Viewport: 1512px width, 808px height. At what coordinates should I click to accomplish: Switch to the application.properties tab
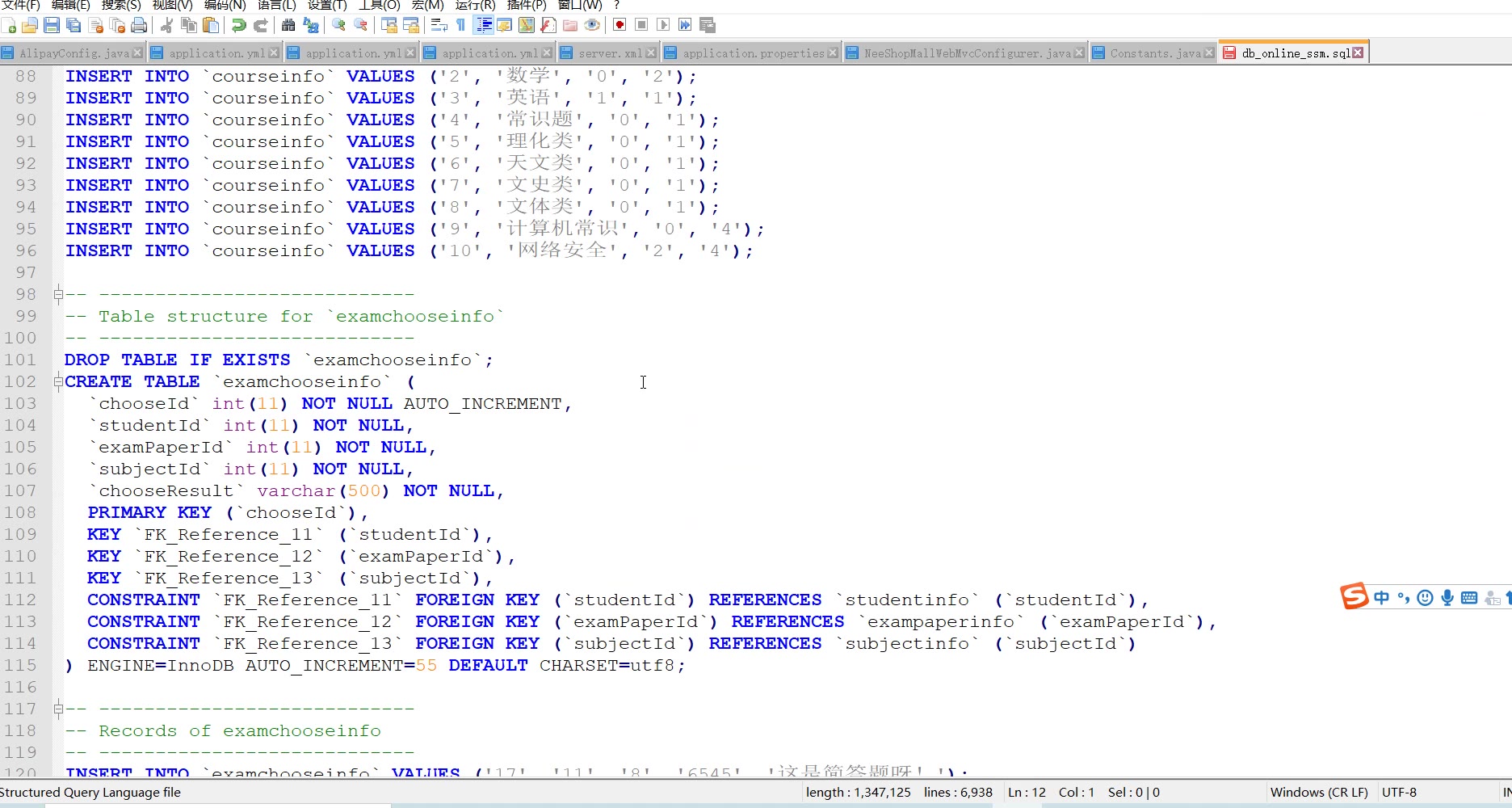pyautogui.click(x=753, y=53)
